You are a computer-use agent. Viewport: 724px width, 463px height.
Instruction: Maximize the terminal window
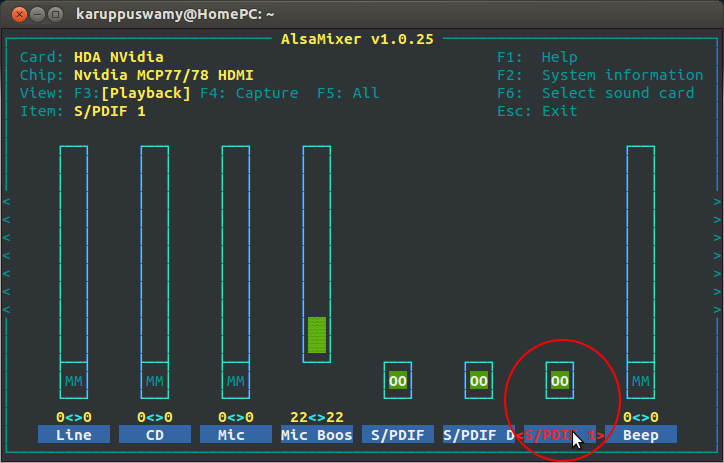click(x=55, y=14)
